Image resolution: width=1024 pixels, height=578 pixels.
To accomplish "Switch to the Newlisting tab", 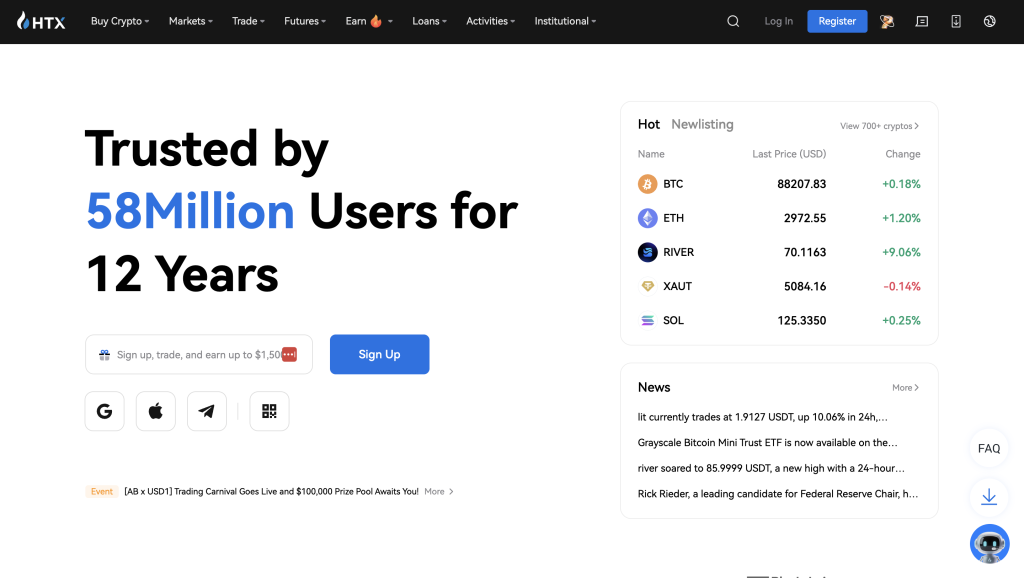I will [x=702, y=124].
